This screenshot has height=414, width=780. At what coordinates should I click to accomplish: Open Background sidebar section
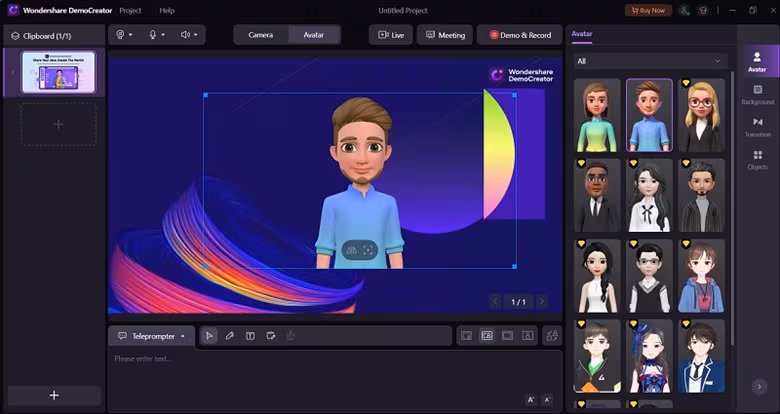tap(758, 94)
